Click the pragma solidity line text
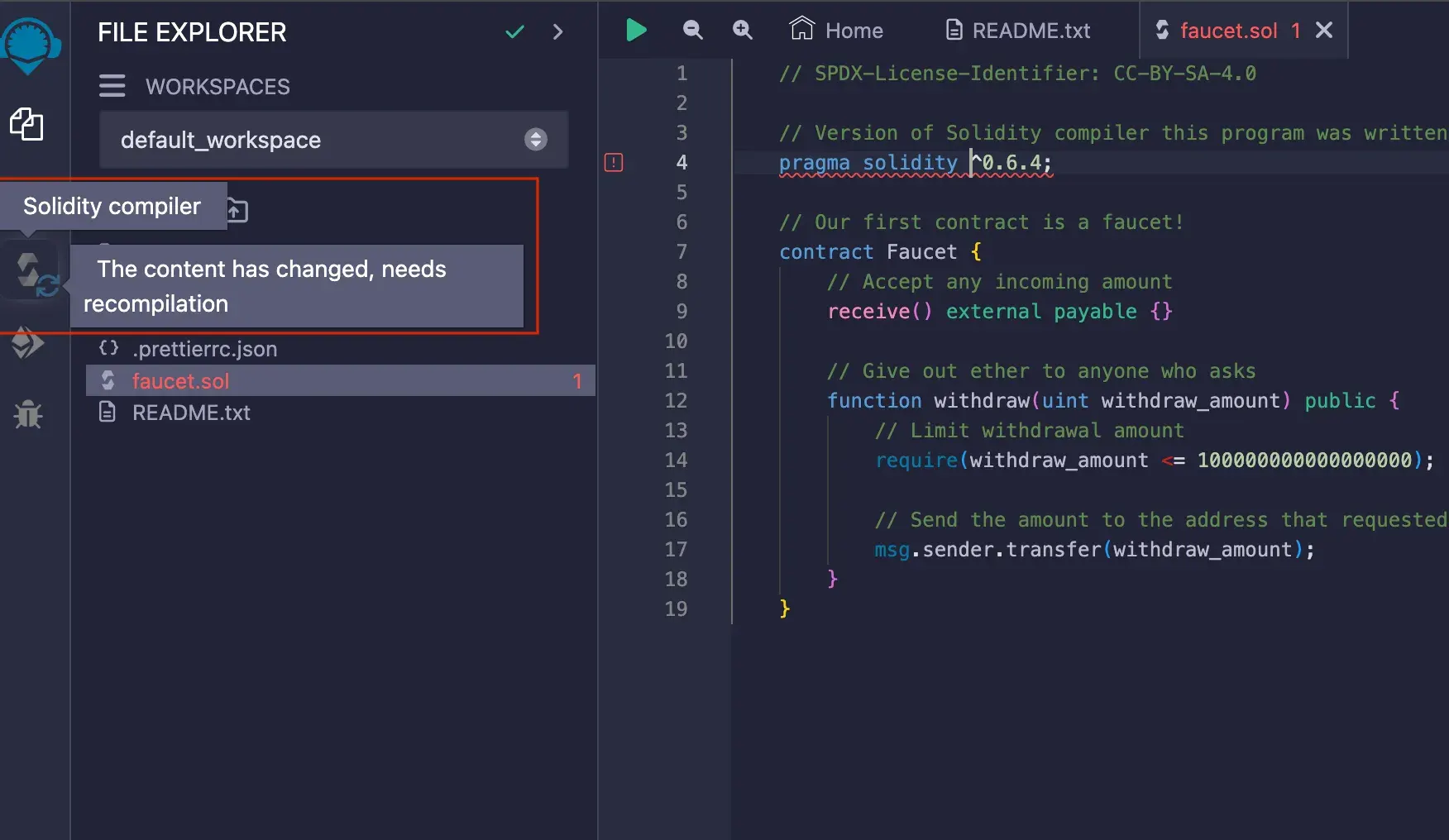 tap(916, 163)
